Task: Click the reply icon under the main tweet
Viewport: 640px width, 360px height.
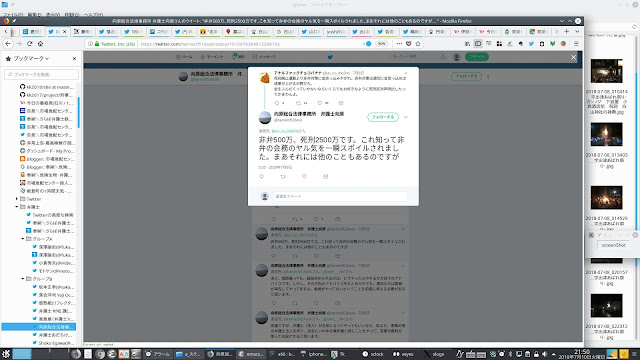Action: [x=262, y=176]
